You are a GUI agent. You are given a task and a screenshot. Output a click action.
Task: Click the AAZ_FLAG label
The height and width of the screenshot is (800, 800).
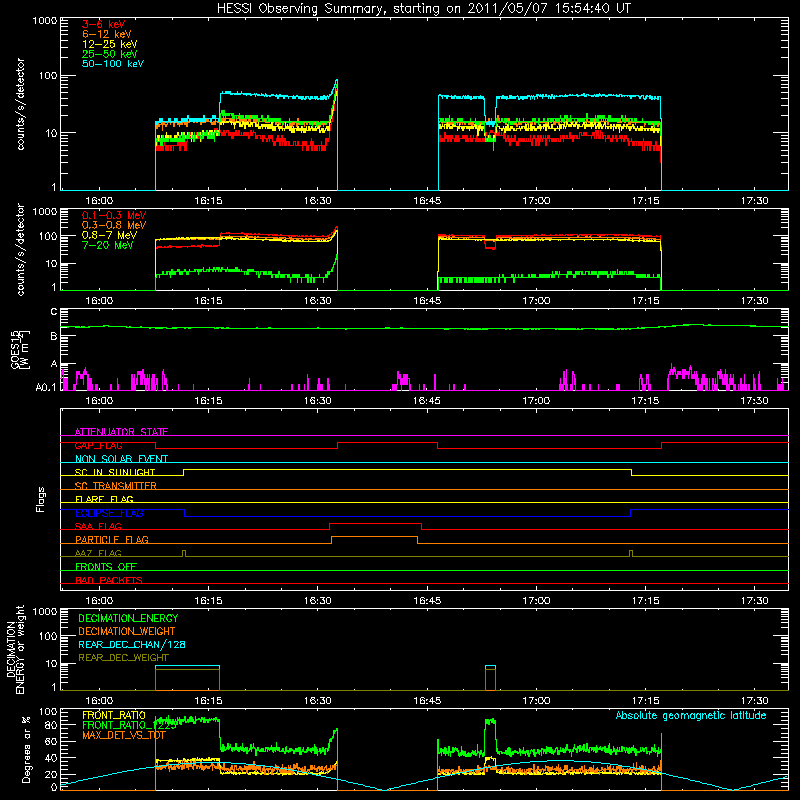(98, 553)
